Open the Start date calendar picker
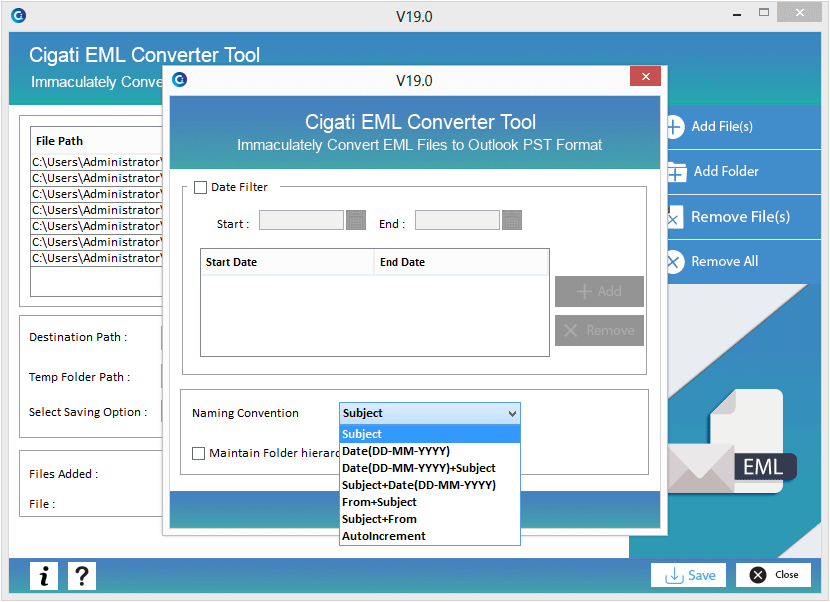 click(356, 220)
